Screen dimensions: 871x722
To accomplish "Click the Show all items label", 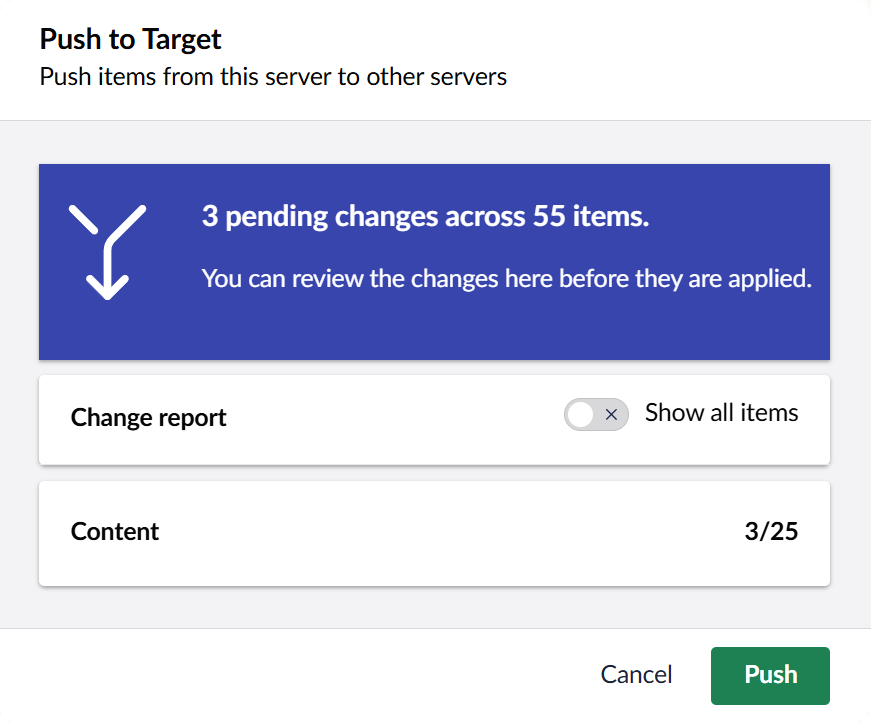I will [x=721, y=413].
